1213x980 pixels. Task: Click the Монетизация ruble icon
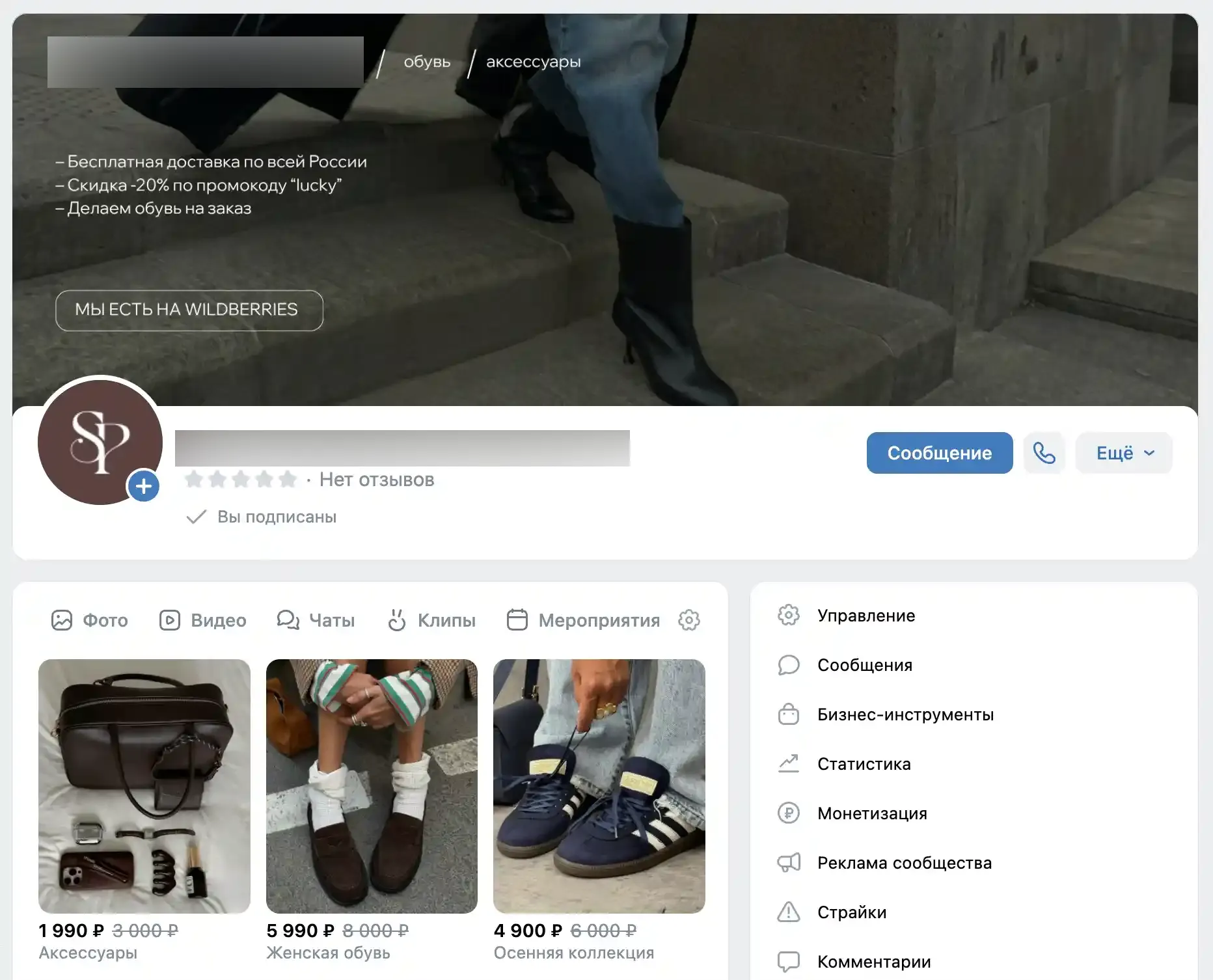789,813
